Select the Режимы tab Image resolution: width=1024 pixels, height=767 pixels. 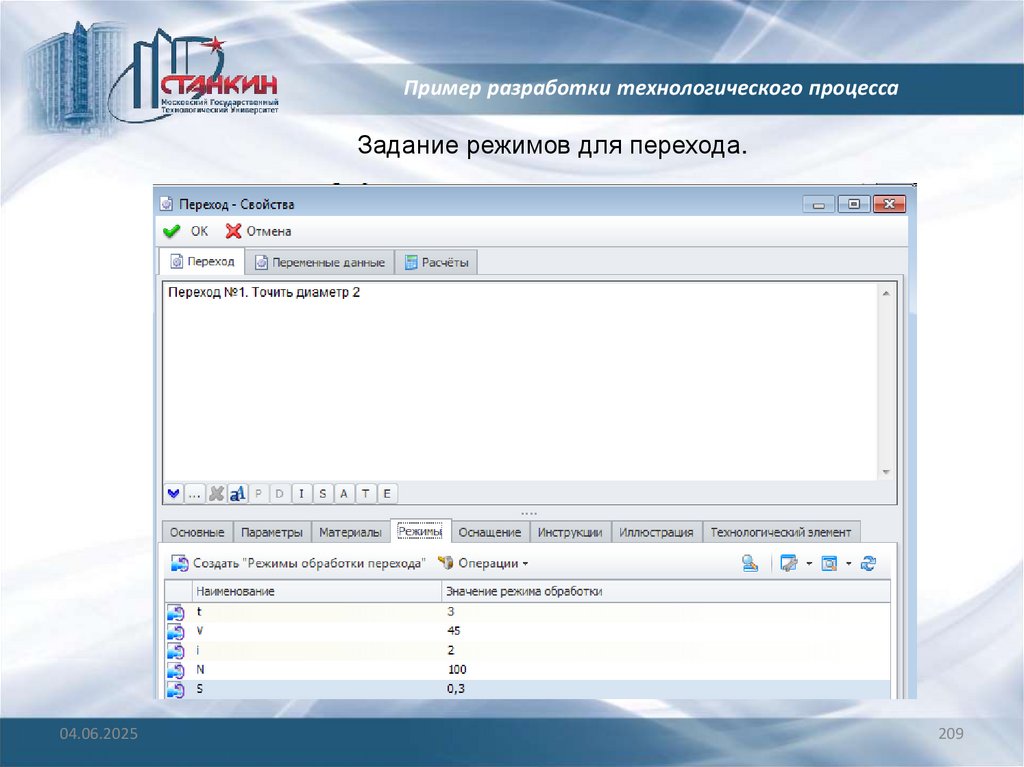coord(420,531)
